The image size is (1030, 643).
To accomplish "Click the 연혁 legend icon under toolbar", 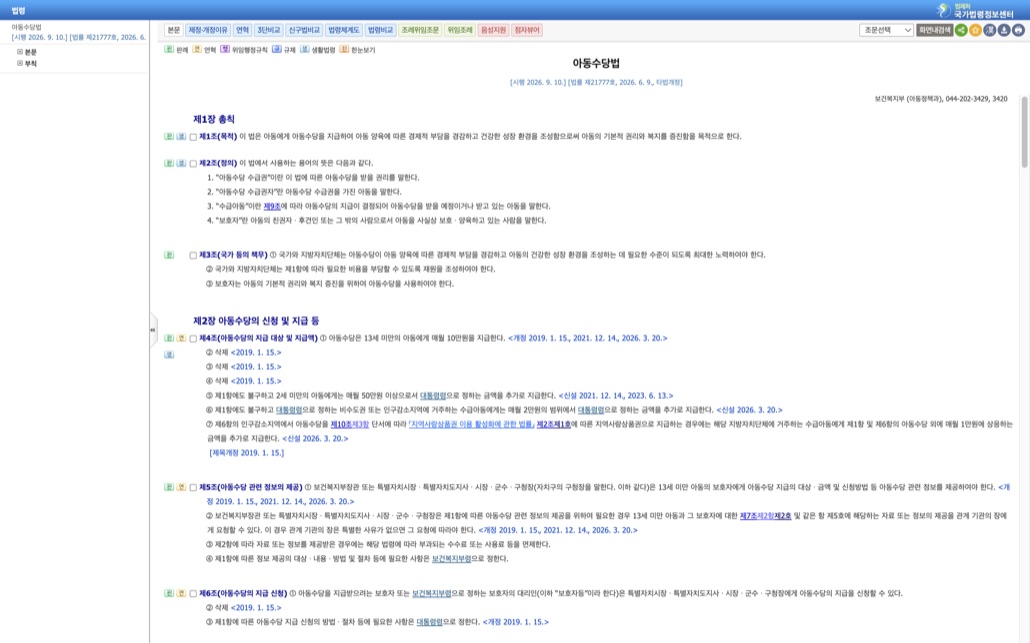I will coord(196,49).
